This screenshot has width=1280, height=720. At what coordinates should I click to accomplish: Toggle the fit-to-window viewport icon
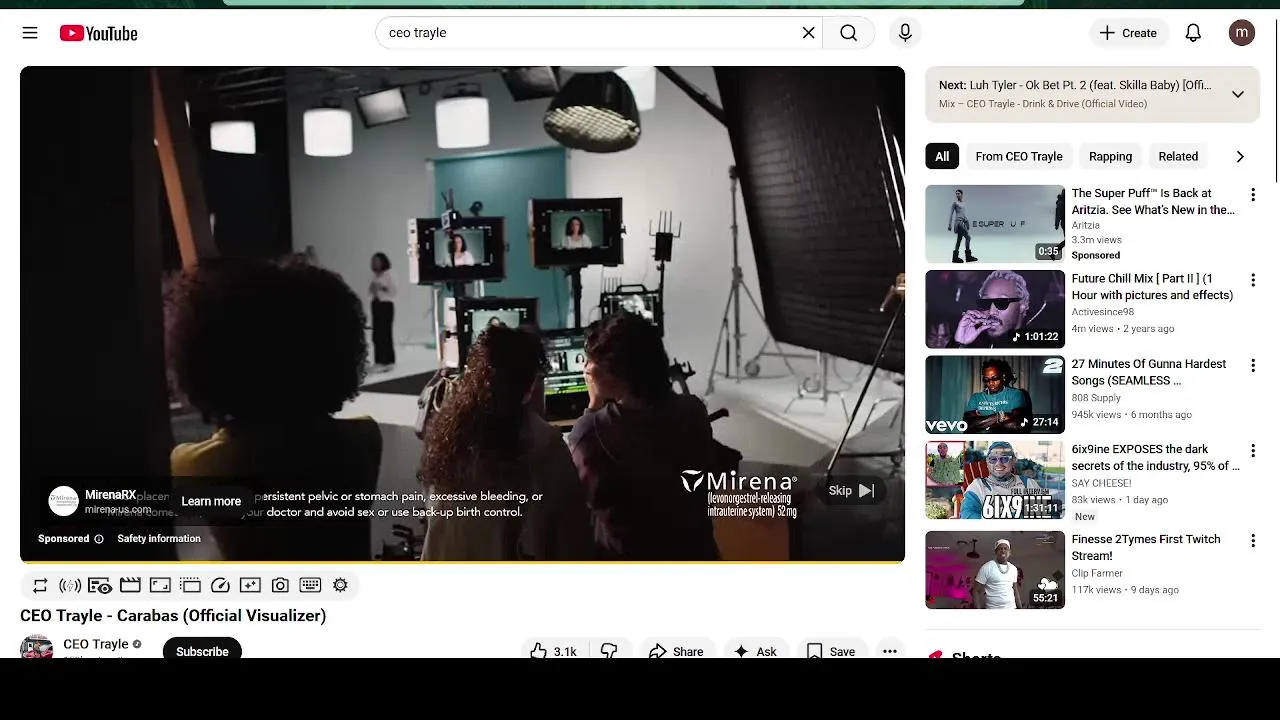160,585
